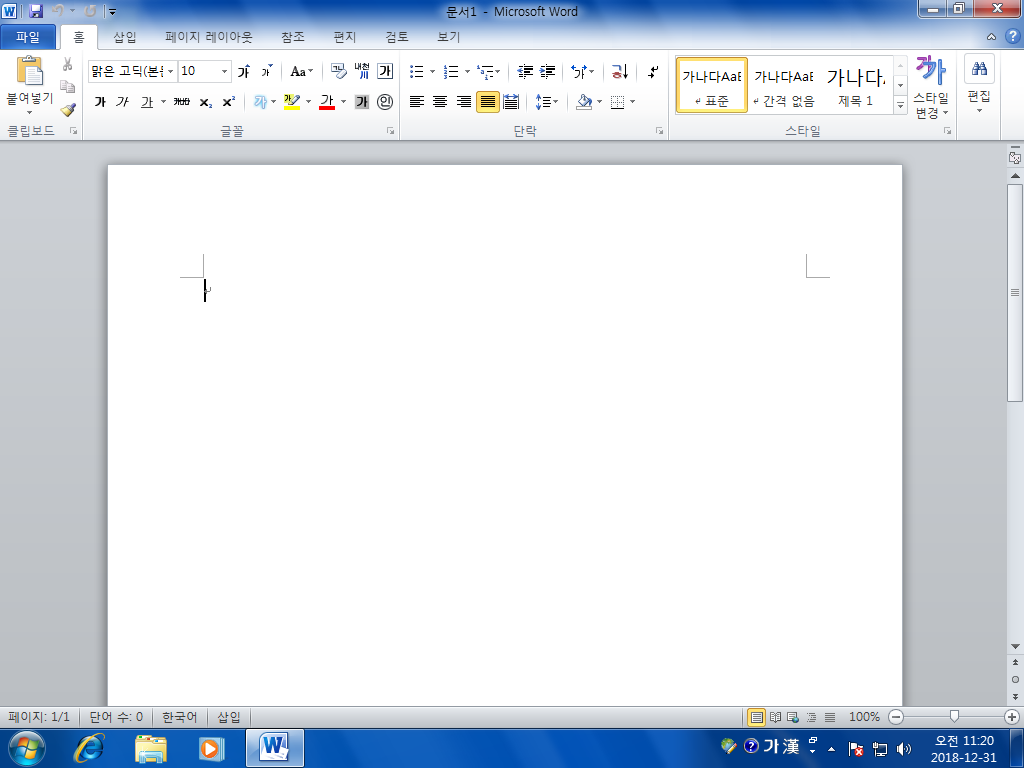Toggle Subscript formatting
Screen dimensions: 1024x768
coord(206,102)
